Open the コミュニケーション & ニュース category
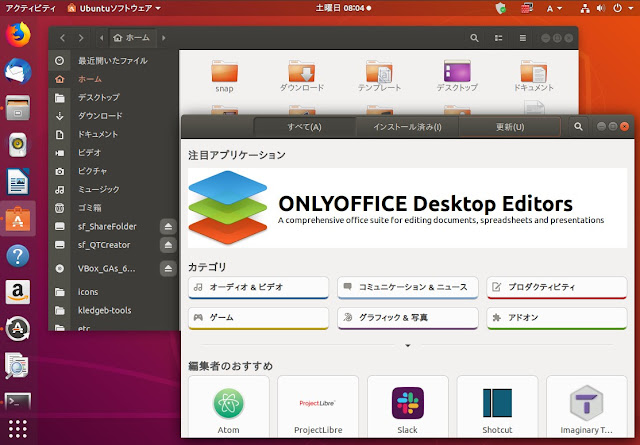This screenshot has height=445, width=640. 408,287
